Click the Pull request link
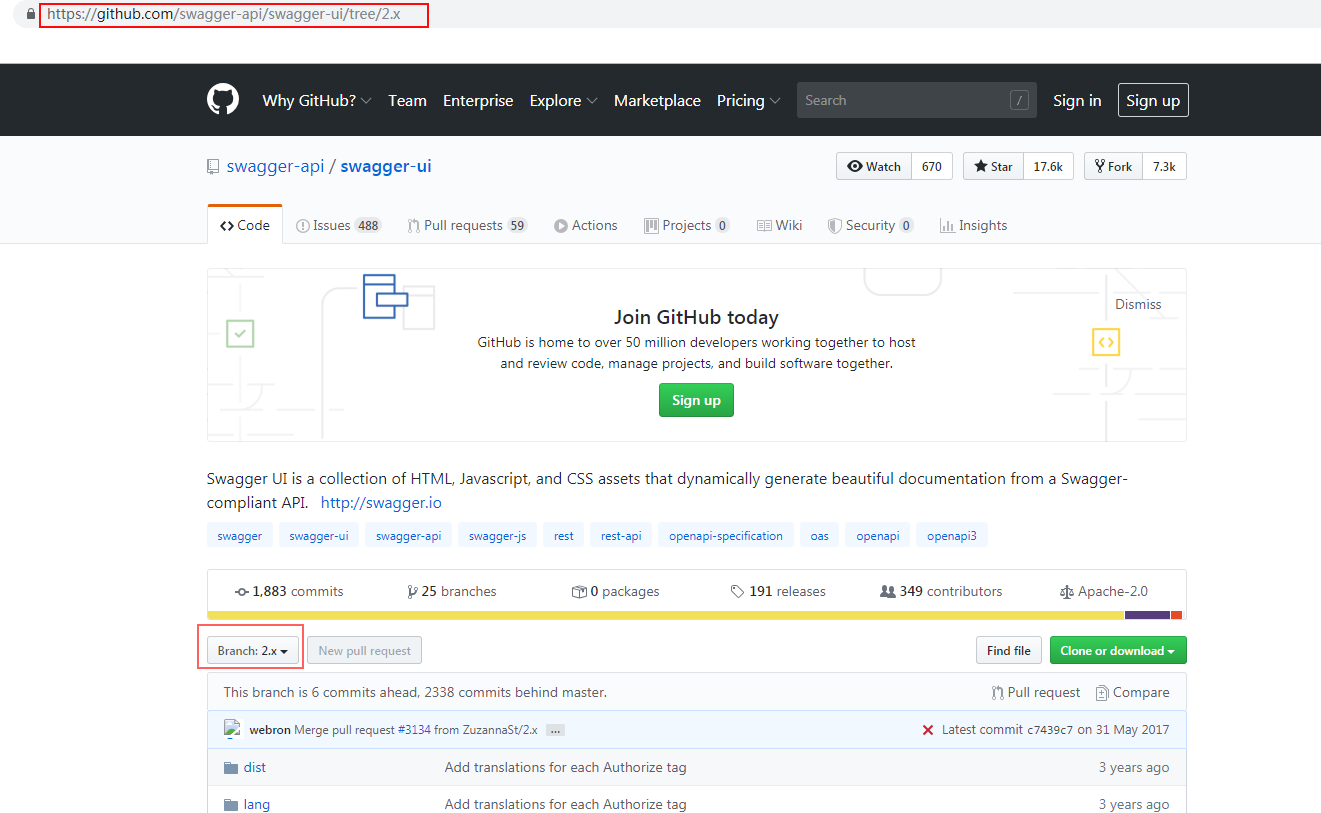The image size is (1321, 813). [1036, 692]
